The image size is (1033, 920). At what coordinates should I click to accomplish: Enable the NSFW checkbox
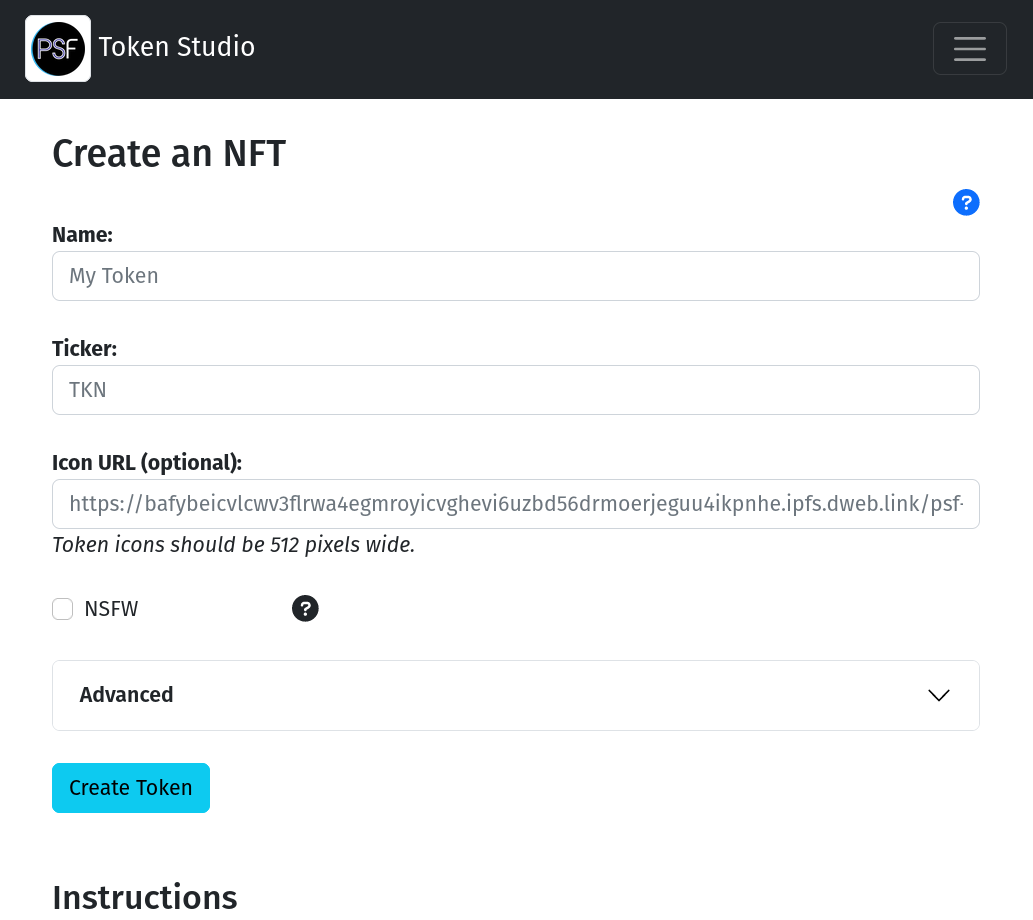point(63,609)
